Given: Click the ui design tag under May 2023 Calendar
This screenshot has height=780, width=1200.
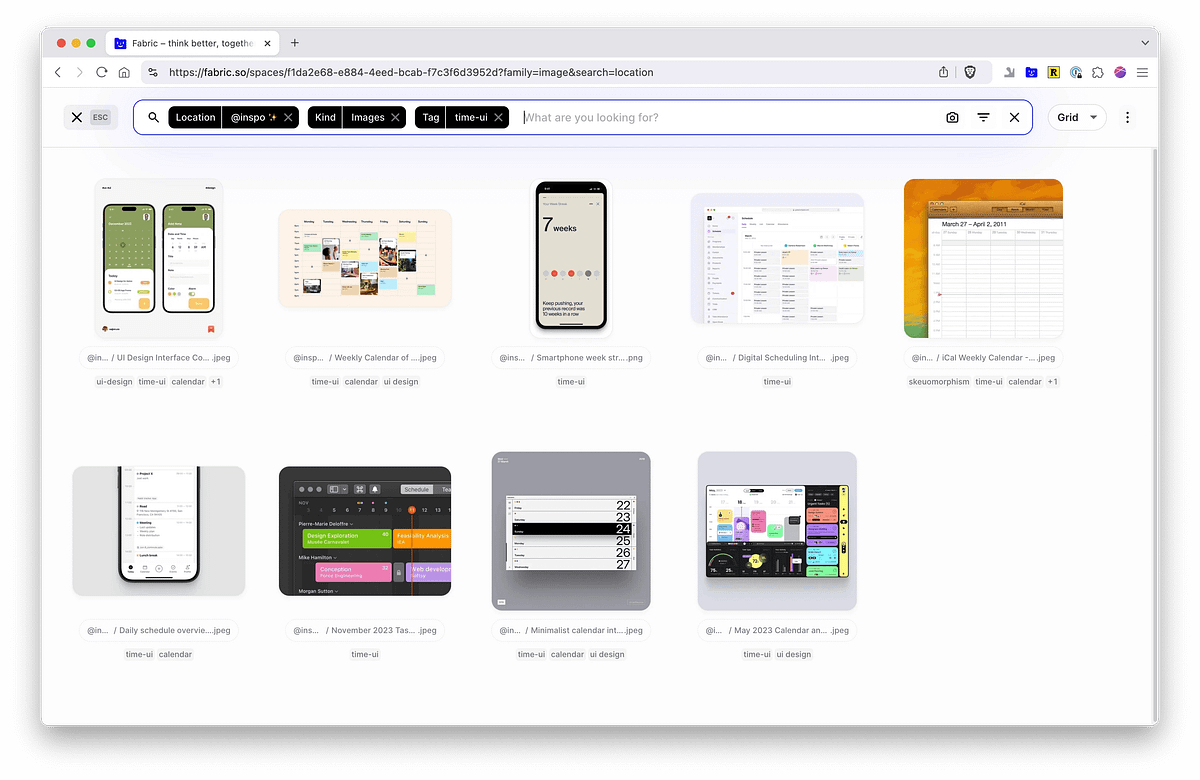Looking at the screenshot, I should (794, 654).
